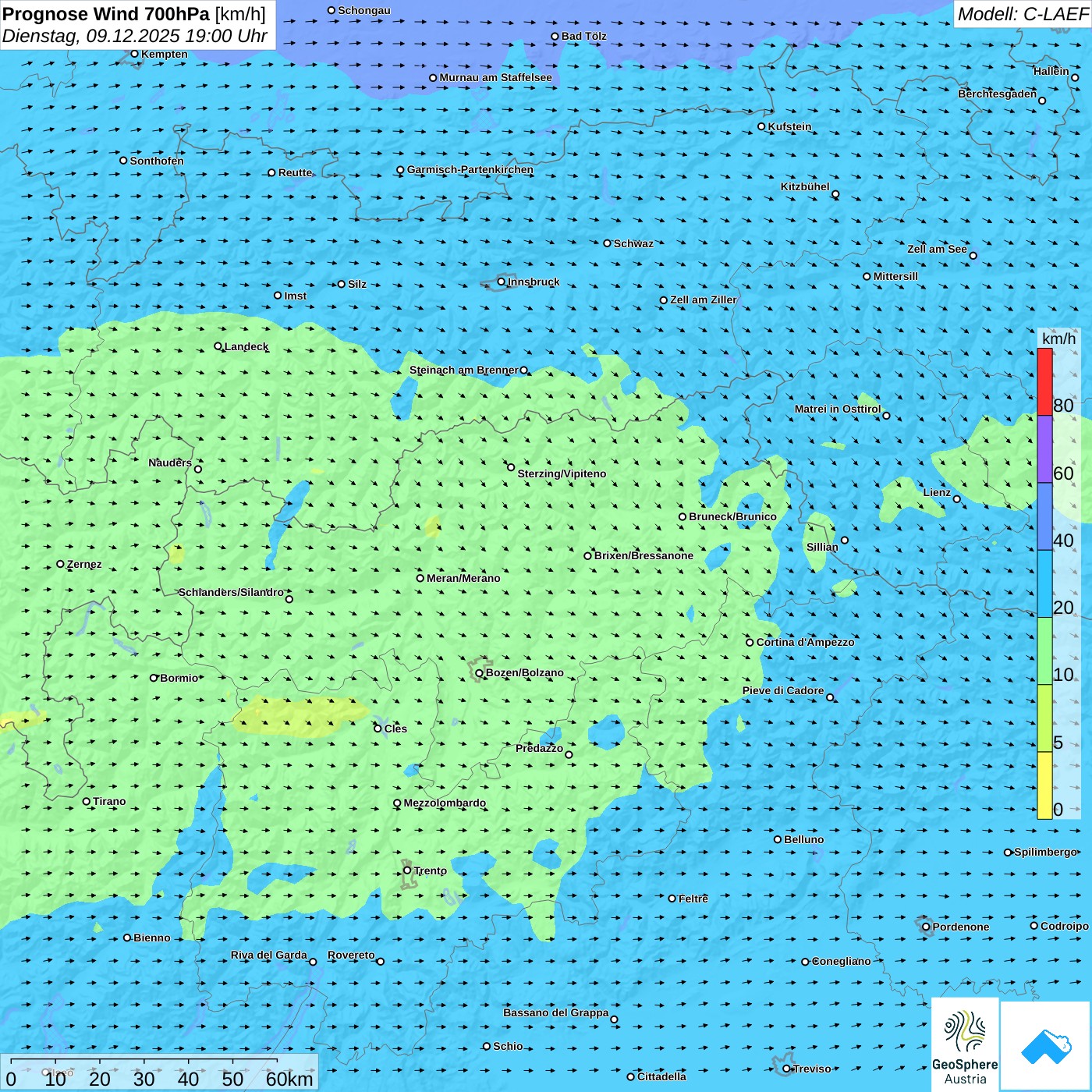
Task: Click the 'Modell: C-LAEF' label
Action: (1023, 14)
